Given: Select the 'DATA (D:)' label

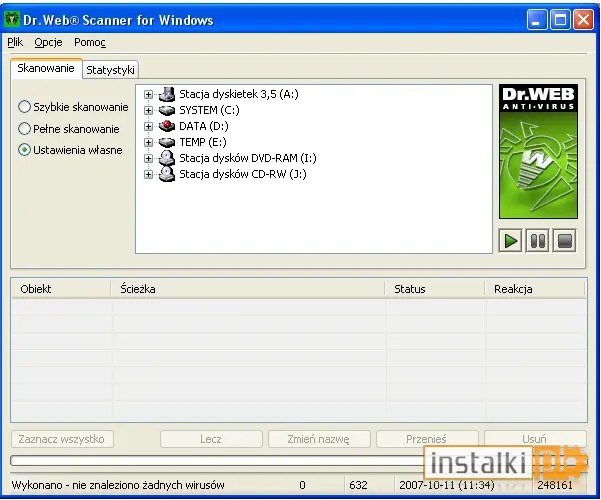Looking at the screenshot, I should click(x=204, y=126).
